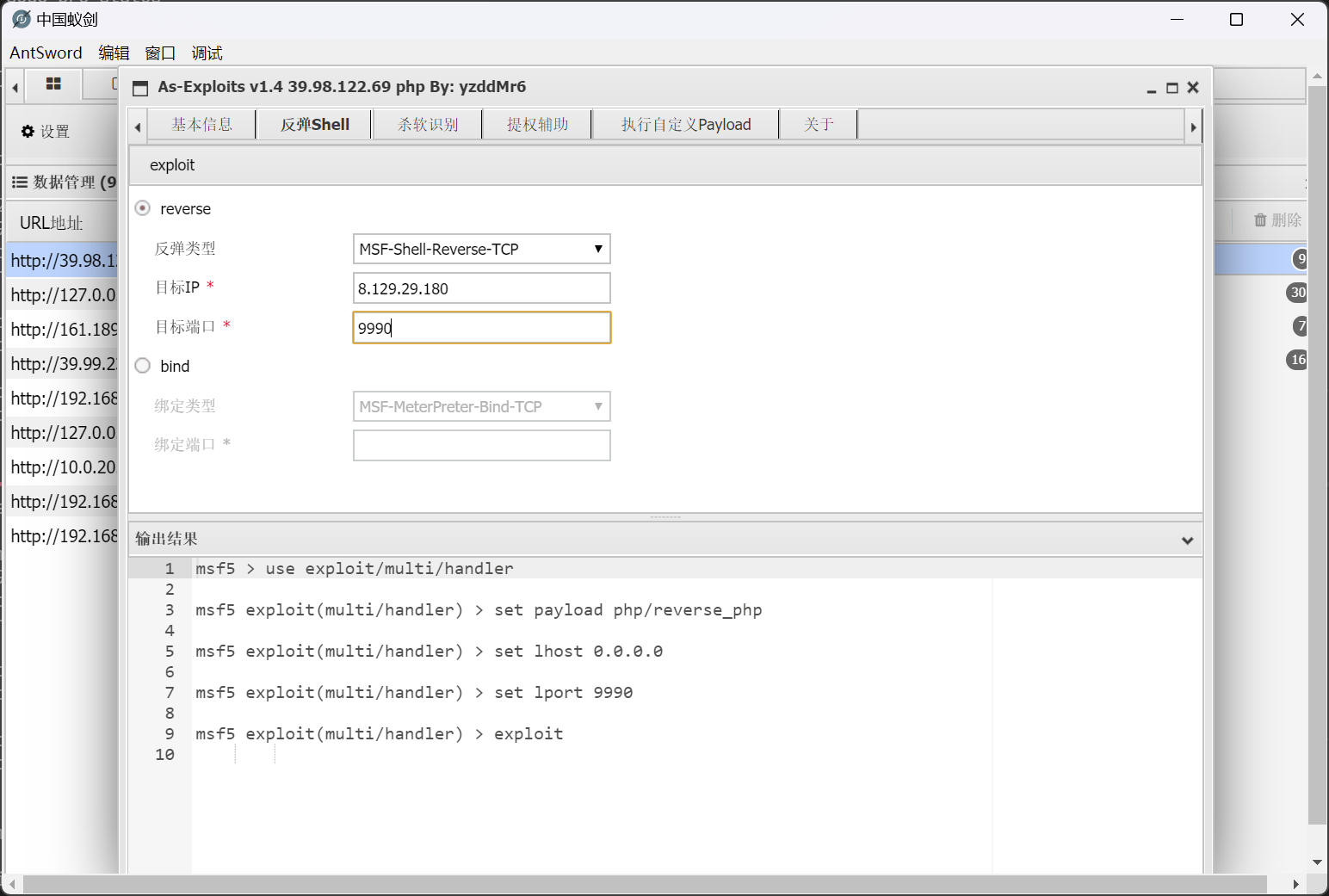Select the http://39.98.1 URL row
The height and width of the screenshot is (896, 1329).
point(62,260)
